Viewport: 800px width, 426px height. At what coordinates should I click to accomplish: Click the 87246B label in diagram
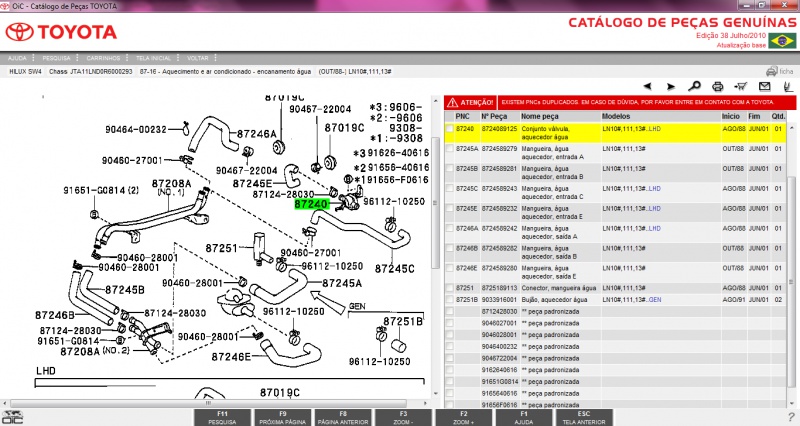[55, 315]
